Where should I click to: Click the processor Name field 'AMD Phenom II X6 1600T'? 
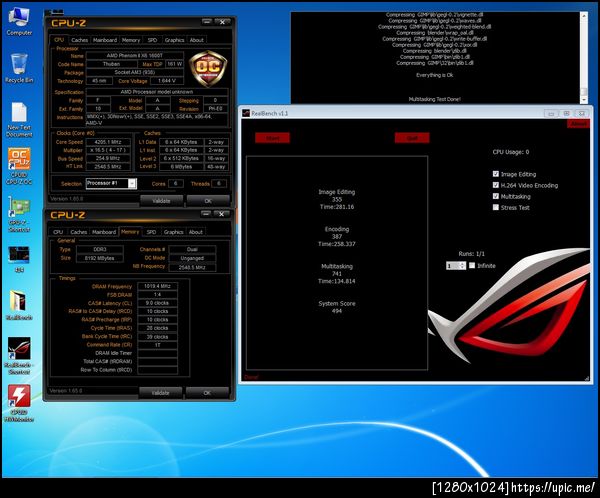tap(135, 56)
